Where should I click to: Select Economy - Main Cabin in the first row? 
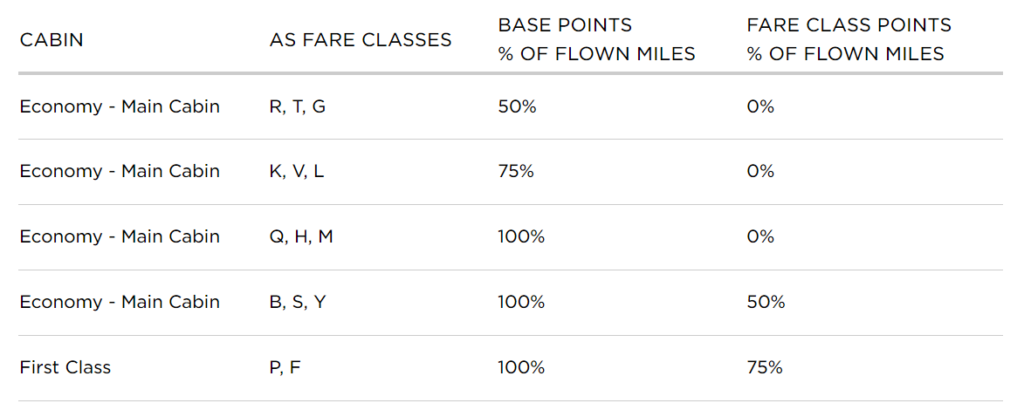coord(120,106)
